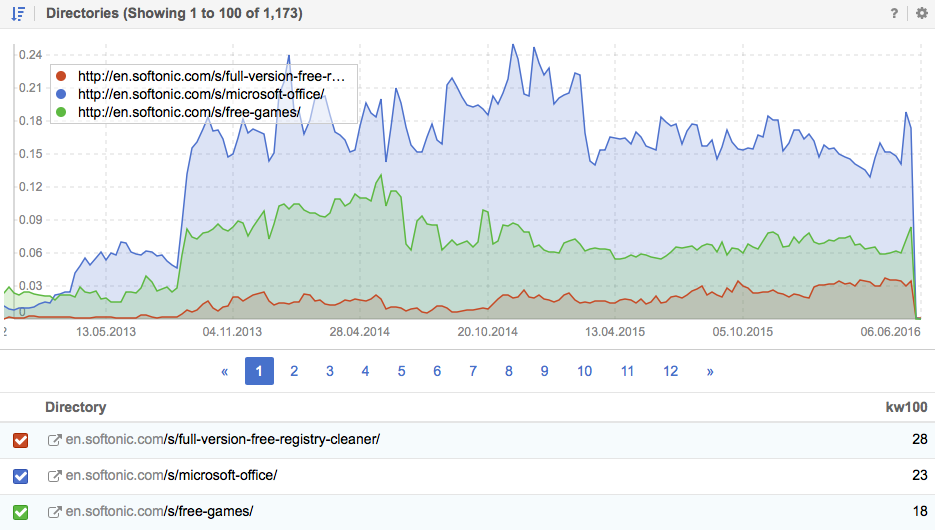Sort by the Directory column header
The width and height of the screenshot is (935, 530).
click(75, 407)
